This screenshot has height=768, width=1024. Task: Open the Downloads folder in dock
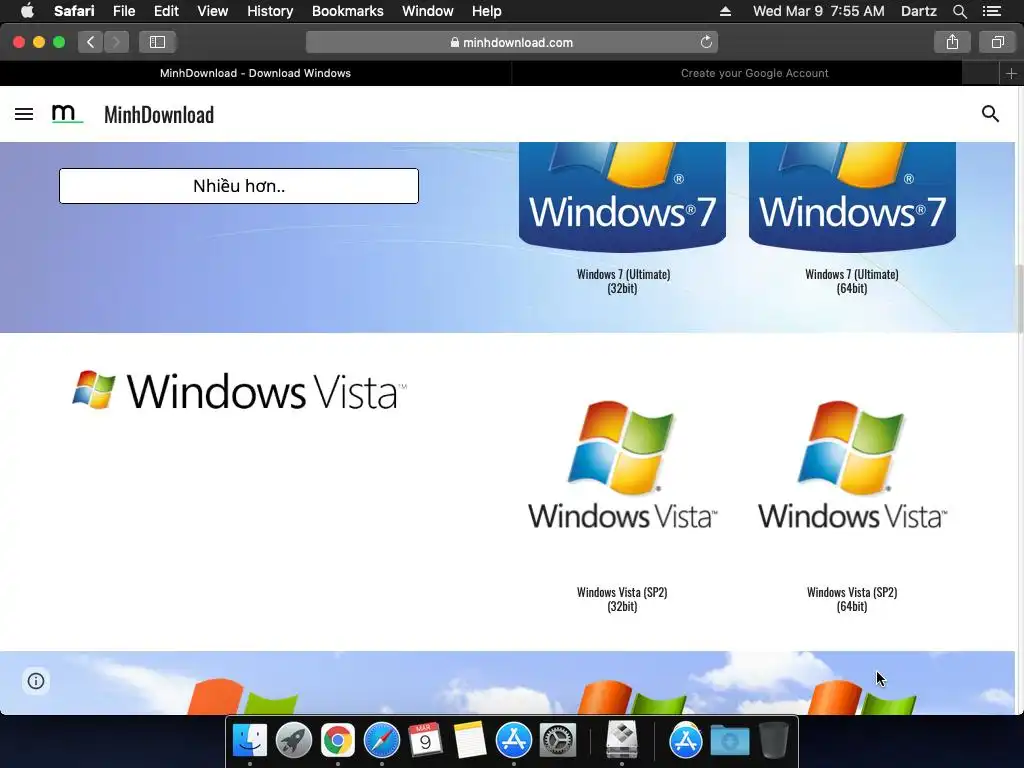tap(729, 740)
